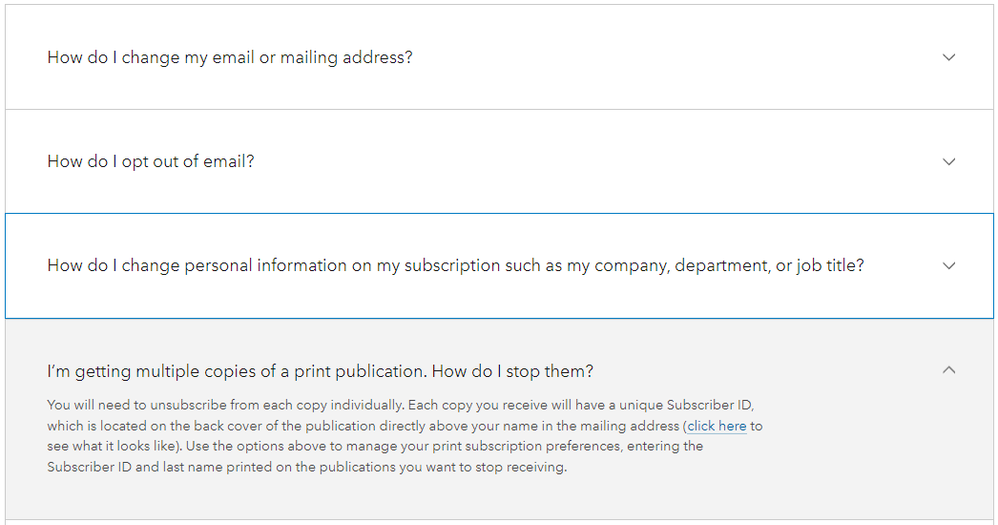Viewport: 998px width, 525px height.
Task: Open "How do I change my email or mailing address?"
Action: point(229,57)
